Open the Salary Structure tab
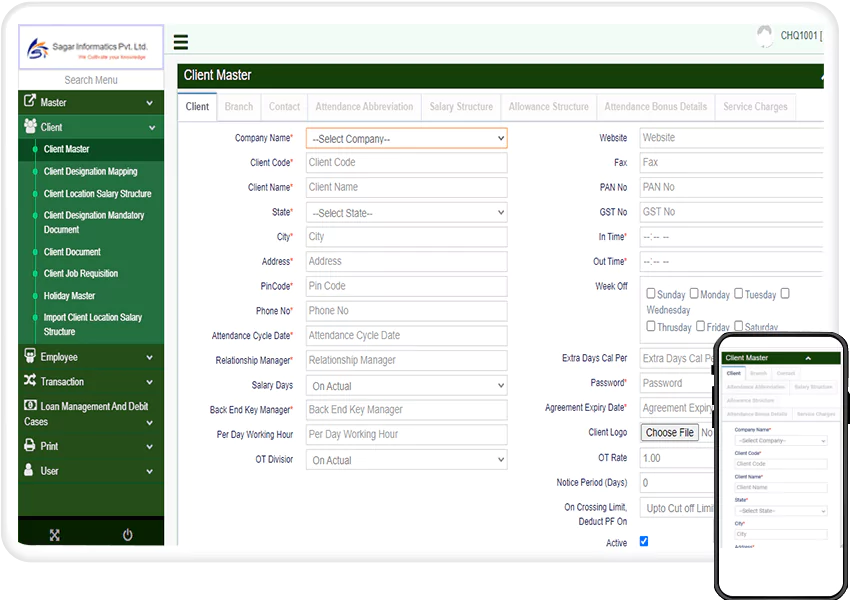Viewport: 850px width, 600px height. 461,107
